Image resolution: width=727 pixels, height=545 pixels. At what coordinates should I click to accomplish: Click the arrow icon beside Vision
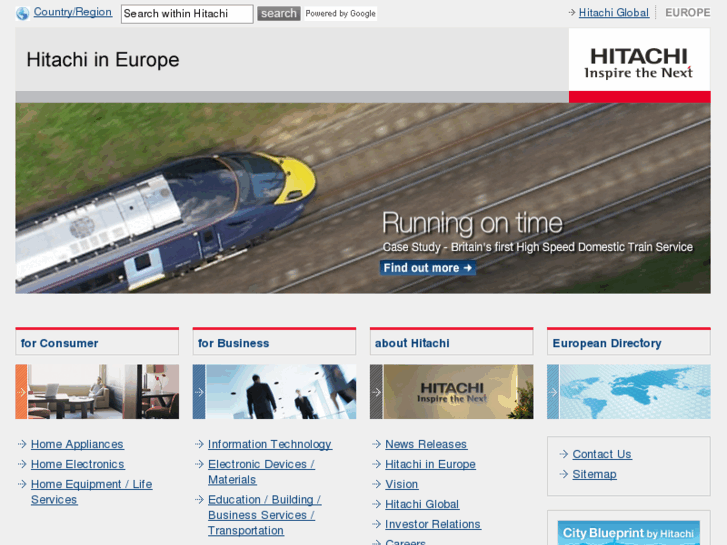[376, 484]
